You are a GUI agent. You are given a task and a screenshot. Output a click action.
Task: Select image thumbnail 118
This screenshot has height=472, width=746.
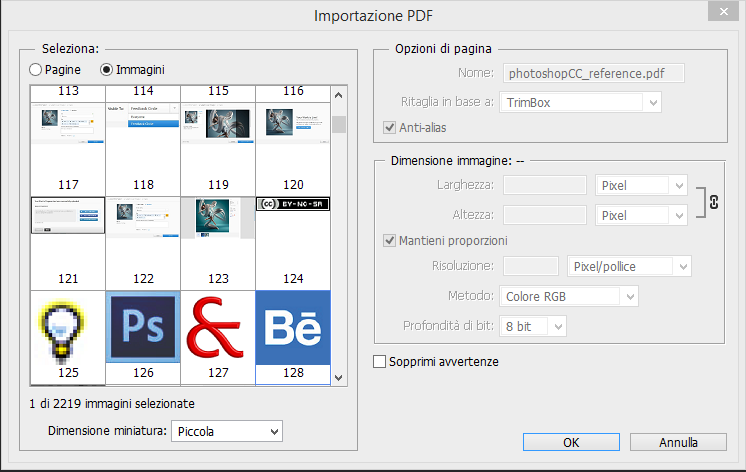click(143, 149)
